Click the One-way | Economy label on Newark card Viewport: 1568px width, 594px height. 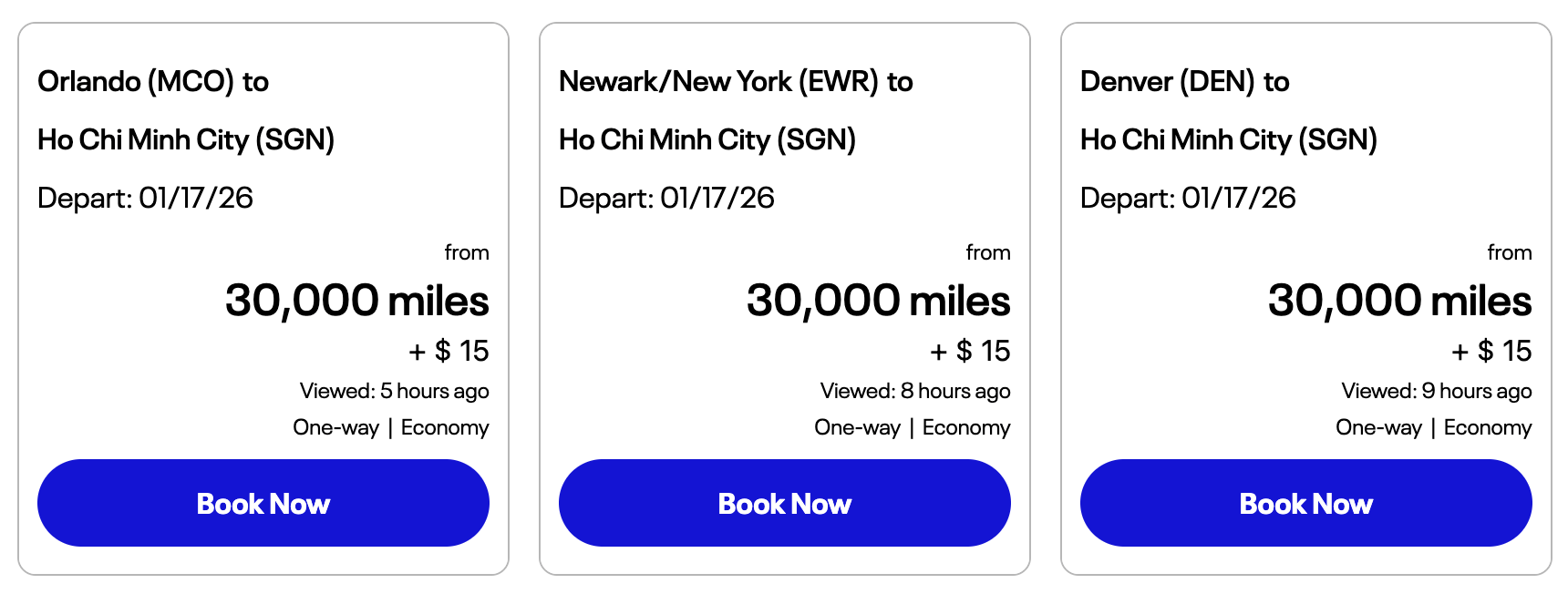click(x=912, y=427)
